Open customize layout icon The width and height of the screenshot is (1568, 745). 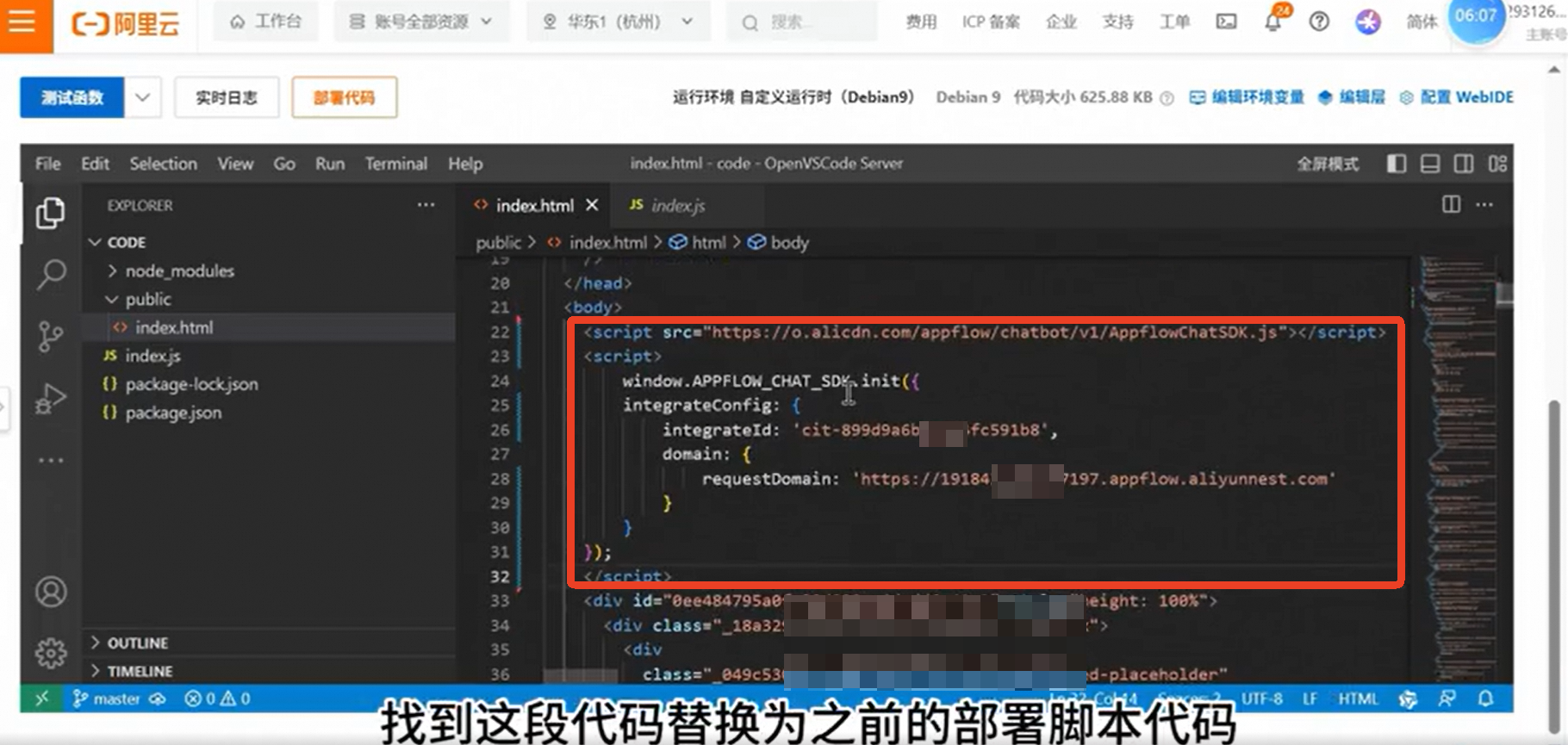point(1497,164)
